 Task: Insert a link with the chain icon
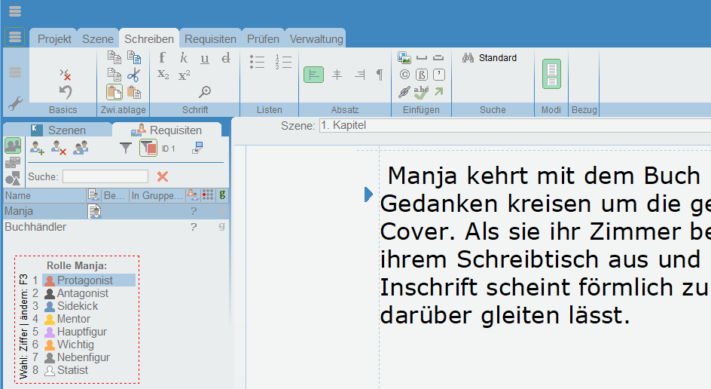[x=404, y=92]
